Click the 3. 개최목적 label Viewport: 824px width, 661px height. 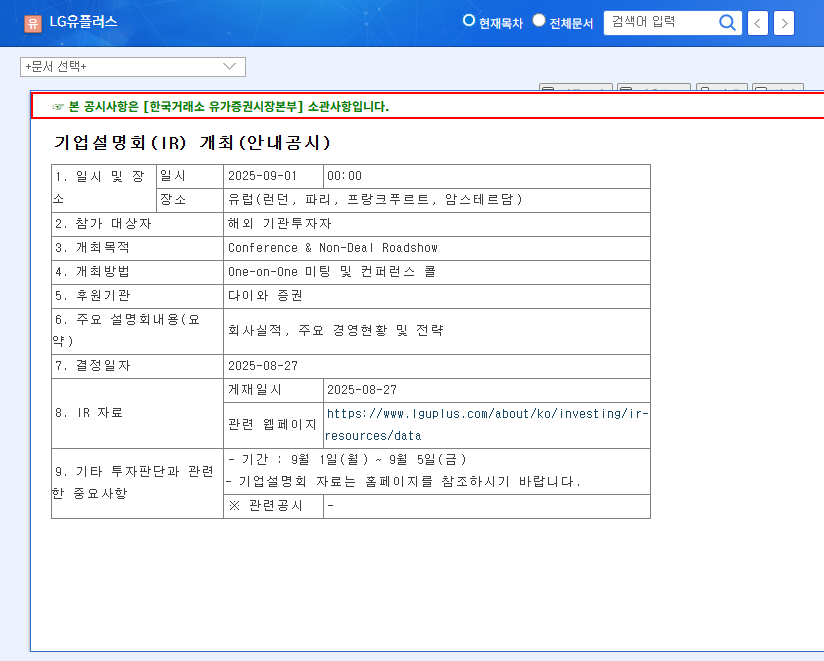[x=138, y=248]
